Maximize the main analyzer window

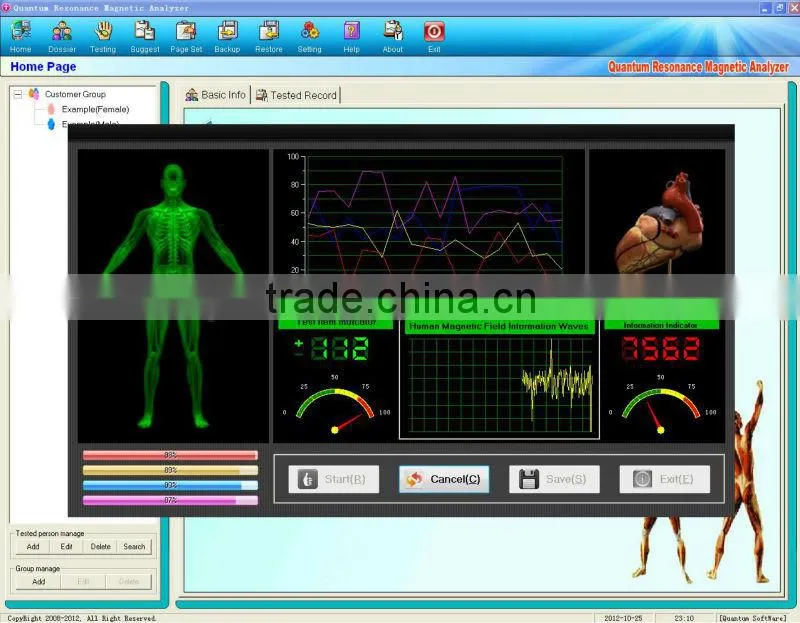(x=780, y=8)
